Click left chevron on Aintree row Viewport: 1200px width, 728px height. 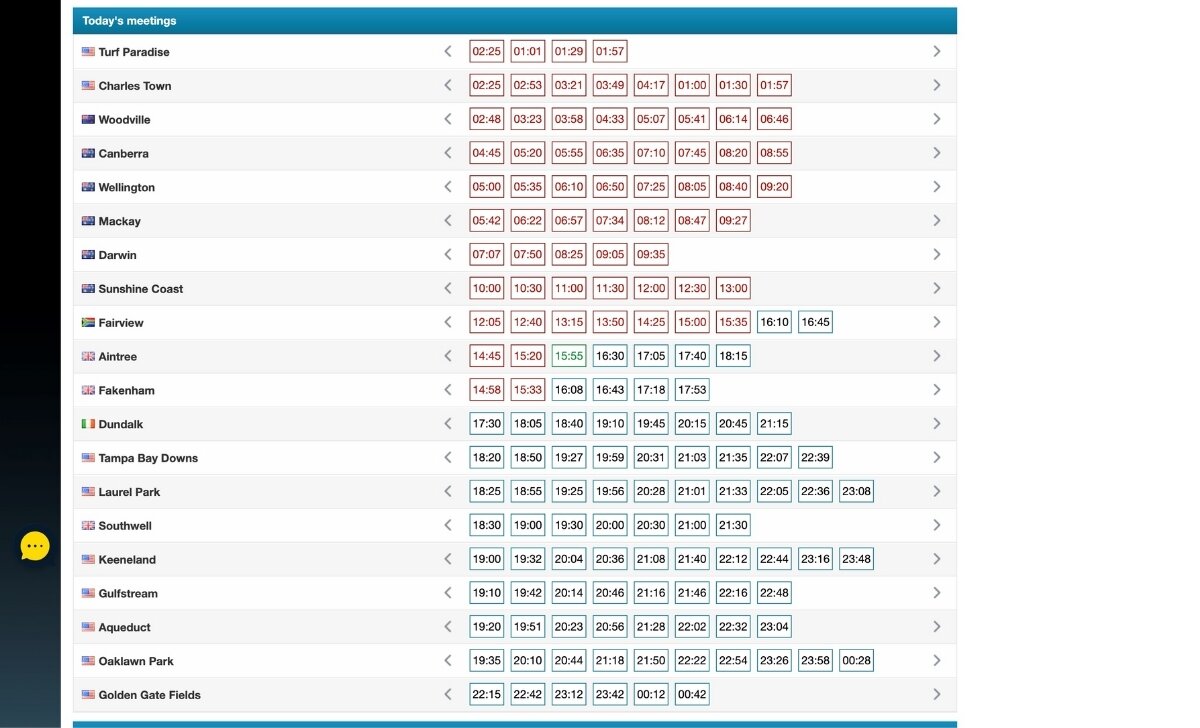tap(448, 356)
